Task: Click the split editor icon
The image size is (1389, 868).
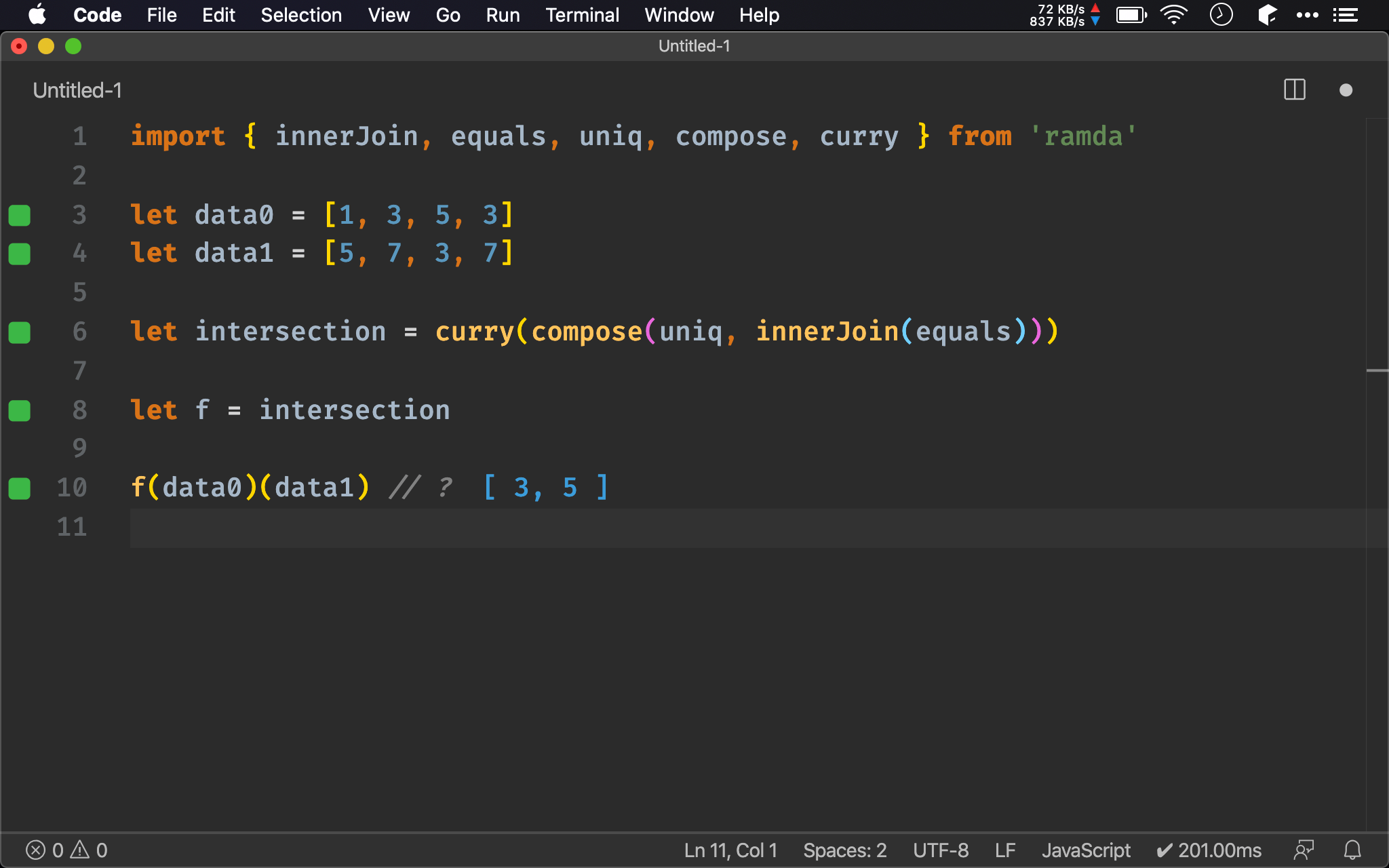Action: (x=1294, y=90)
